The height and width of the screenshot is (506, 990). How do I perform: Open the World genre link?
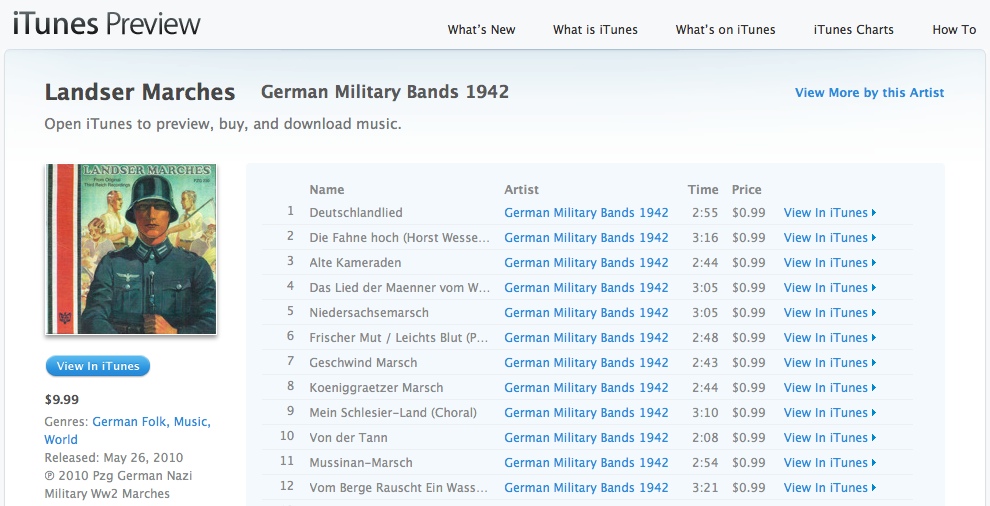(x=61, y=440)
